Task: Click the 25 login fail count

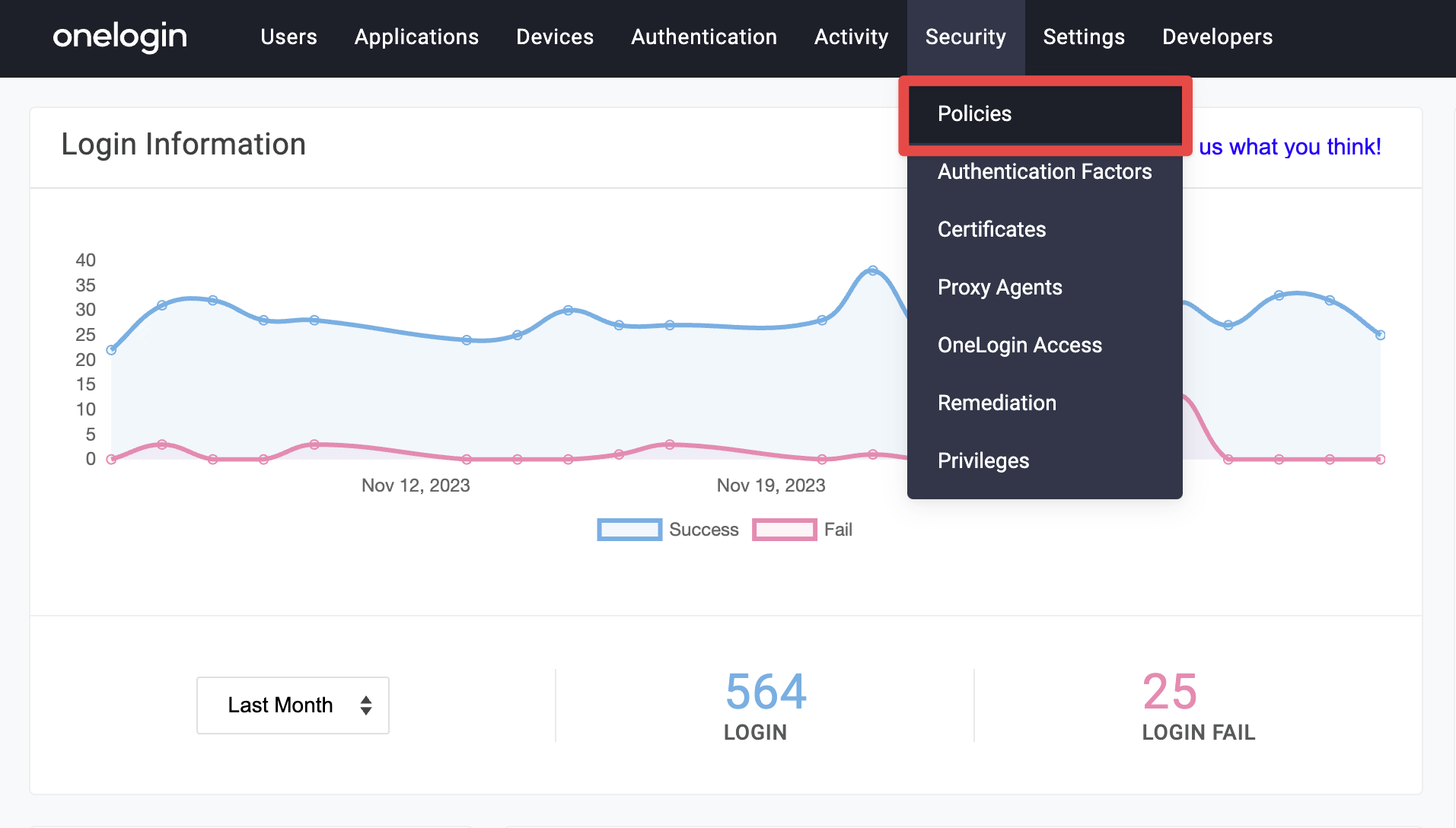Action: (x=1170, y=692)
